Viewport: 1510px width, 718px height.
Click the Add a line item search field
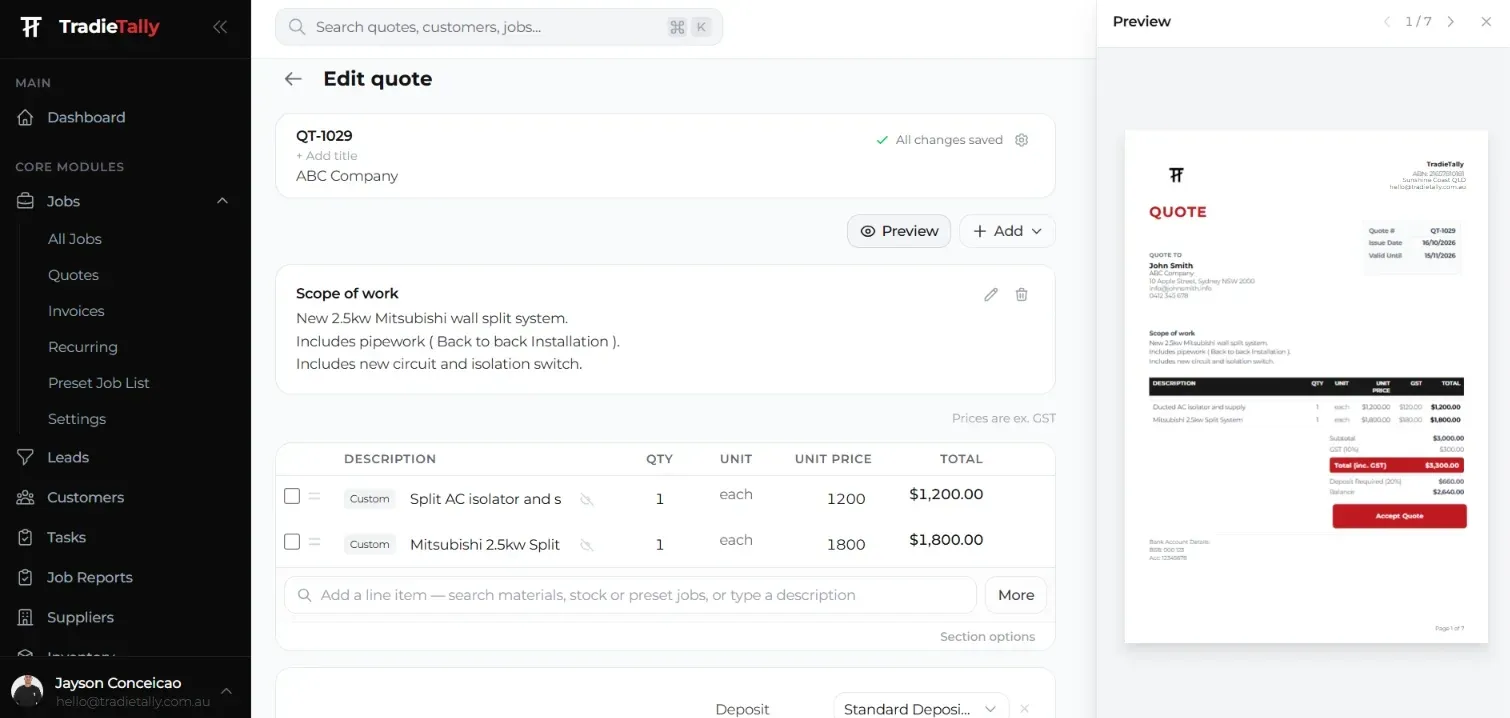630,595
